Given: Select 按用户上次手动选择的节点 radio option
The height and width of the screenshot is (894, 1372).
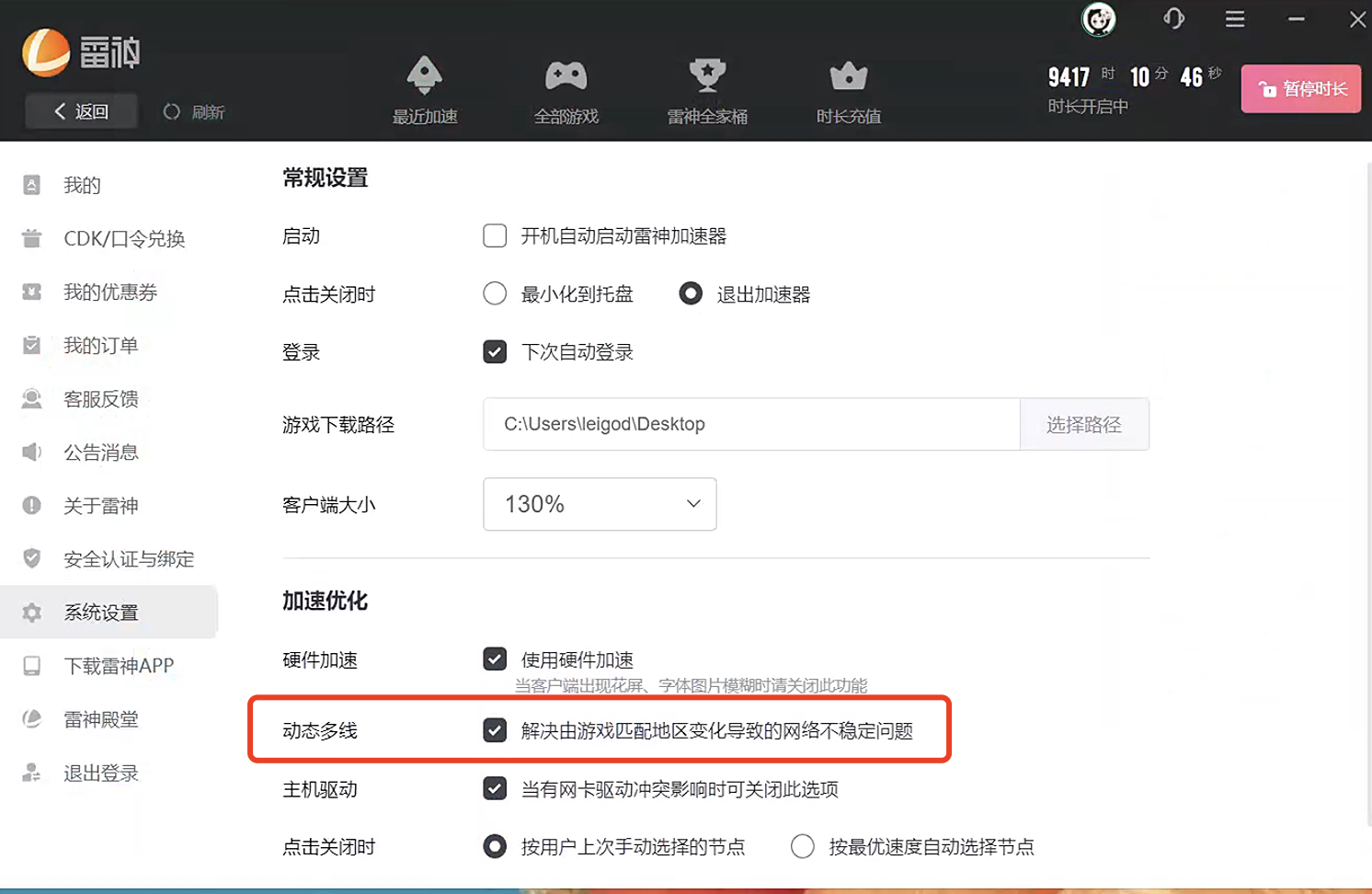Looking at the screenshot, I should [x=495, y=847].
